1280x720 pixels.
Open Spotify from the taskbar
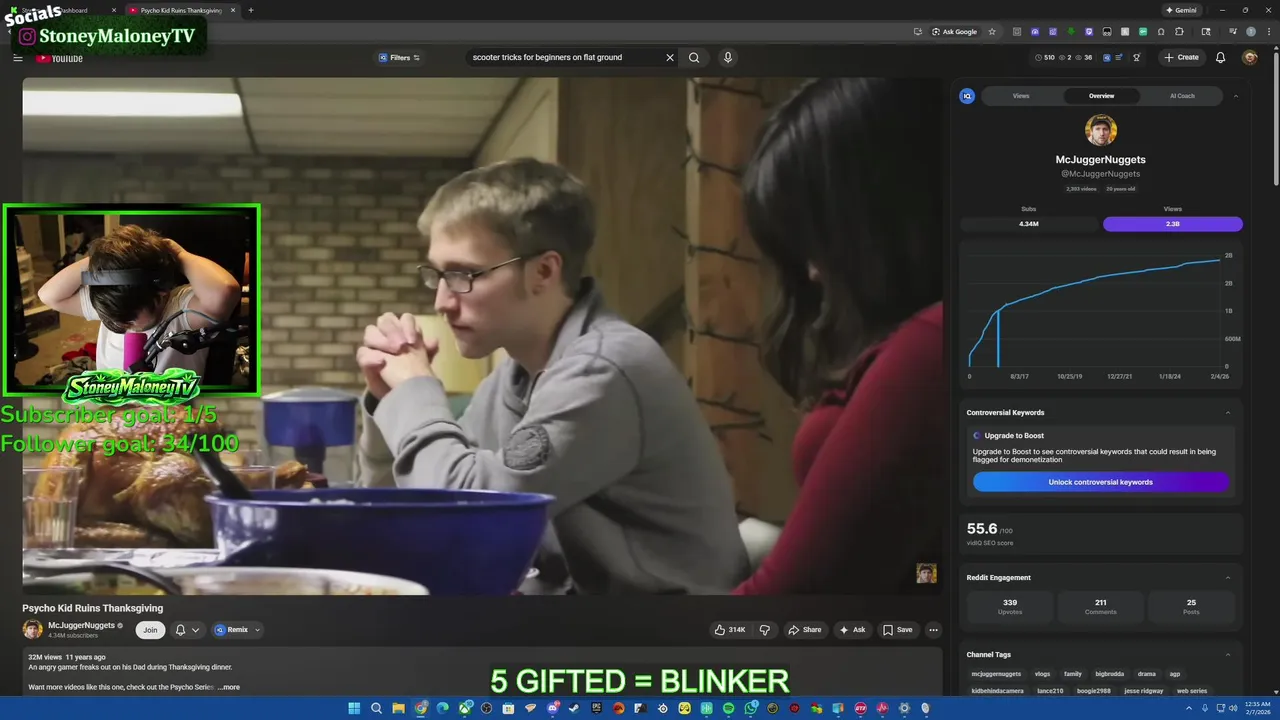728,708
